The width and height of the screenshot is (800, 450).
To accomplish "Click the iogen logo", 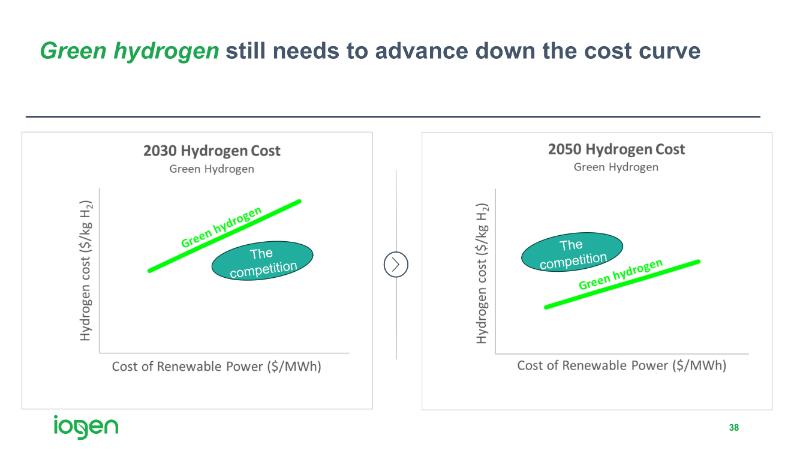I will [85, 427].
